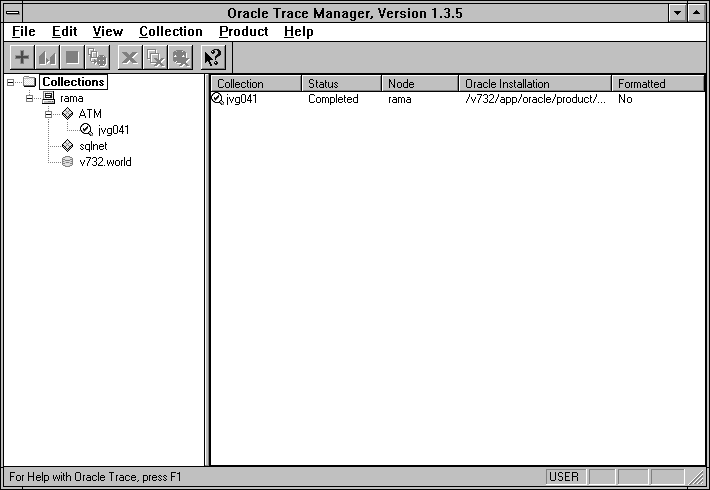Open the Collection menu
710x490 pixels.
coord(171,32)
